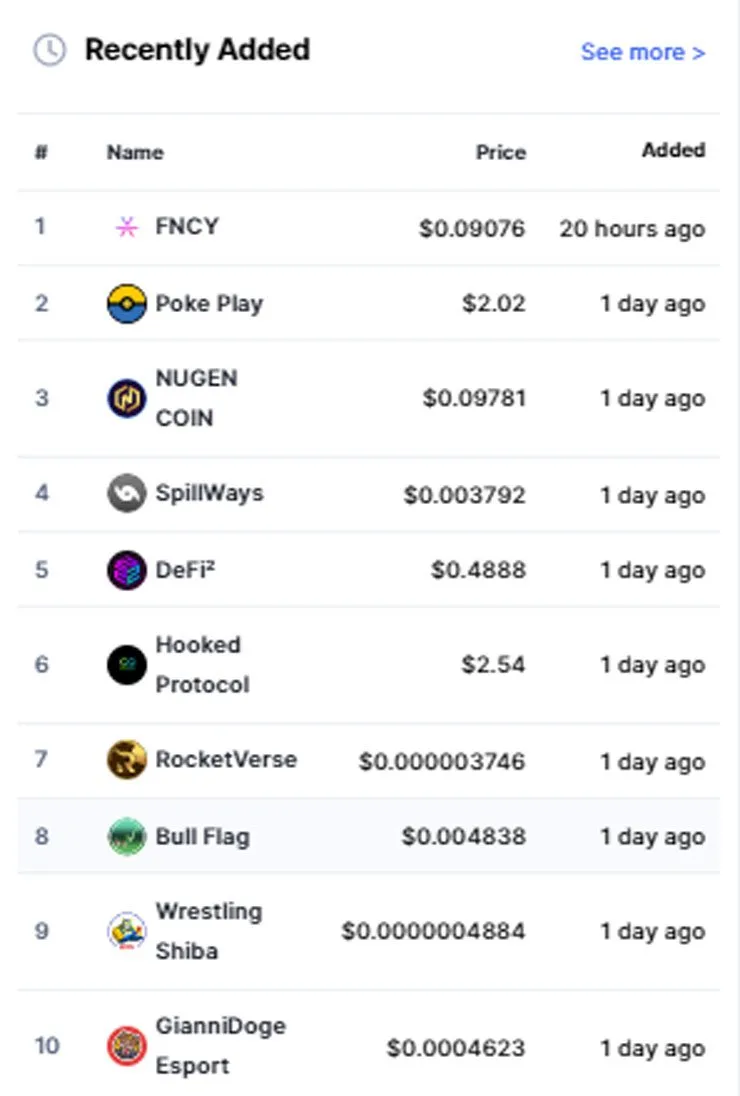
Task: Open the DeFi² purple cube icon
Action: coord(126,570)
